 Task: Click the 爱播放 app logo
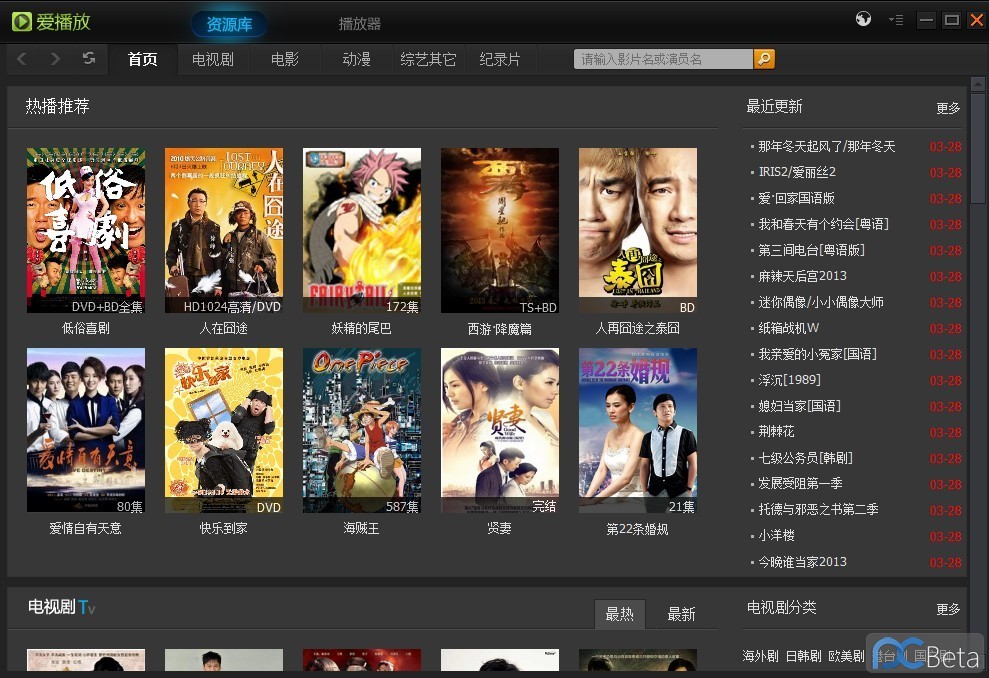tap(51, 21)
